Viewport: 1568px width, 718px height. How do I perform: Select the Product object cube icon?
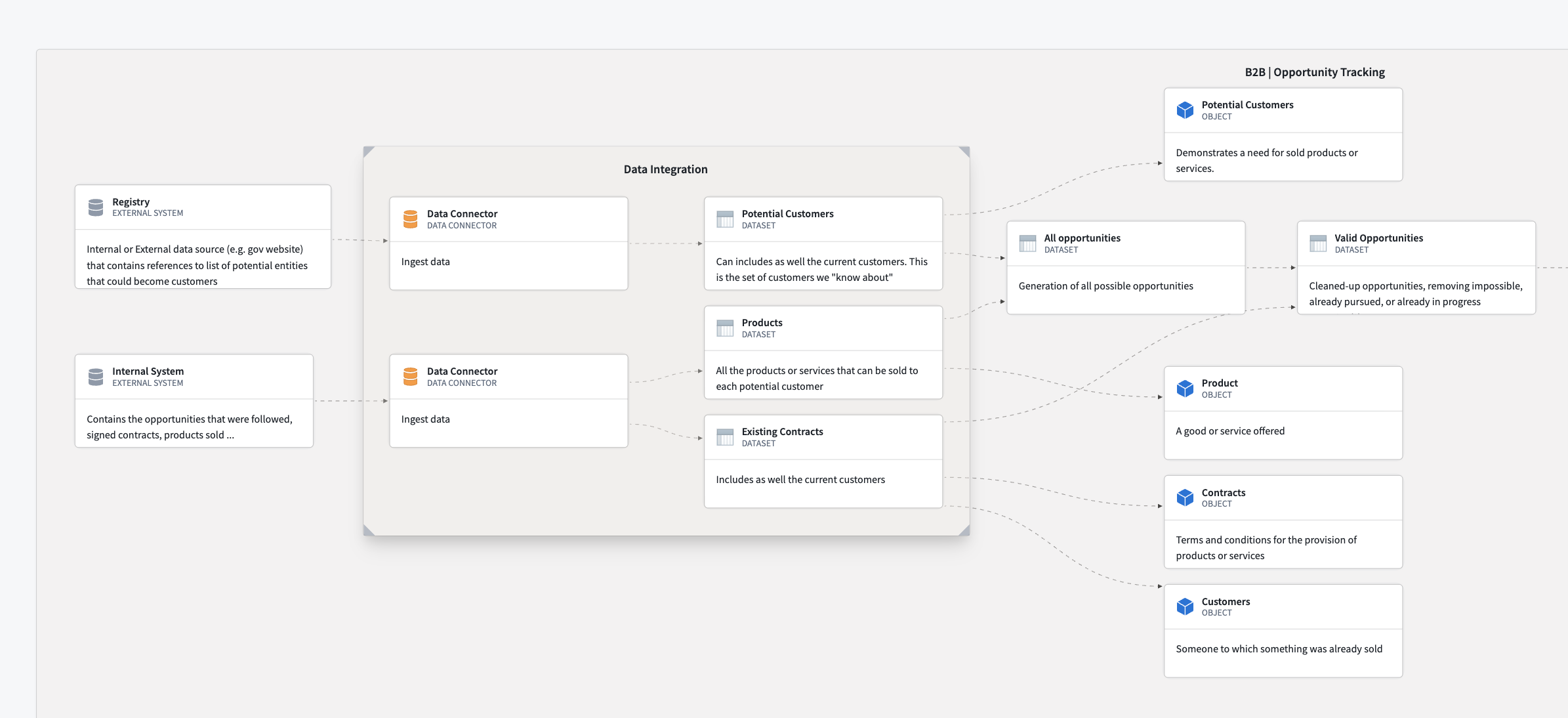point(1185,389)
